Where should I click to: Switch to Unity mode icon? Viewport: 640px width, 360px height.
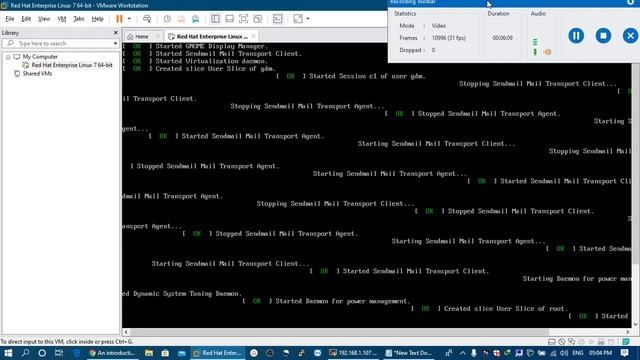[x=258, y=19]
